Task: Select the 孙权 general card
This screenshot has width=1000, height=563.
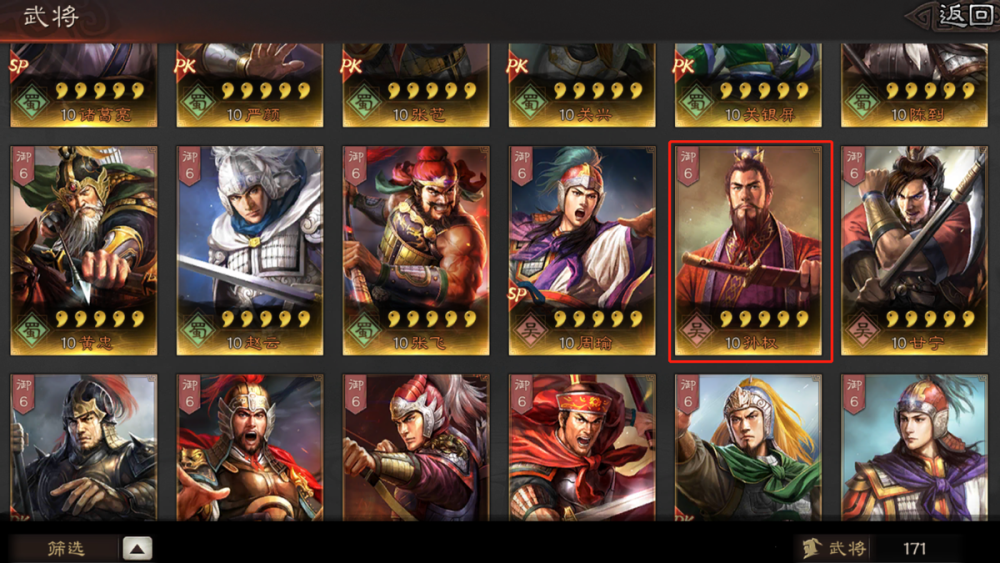Action: pos(750,251)
